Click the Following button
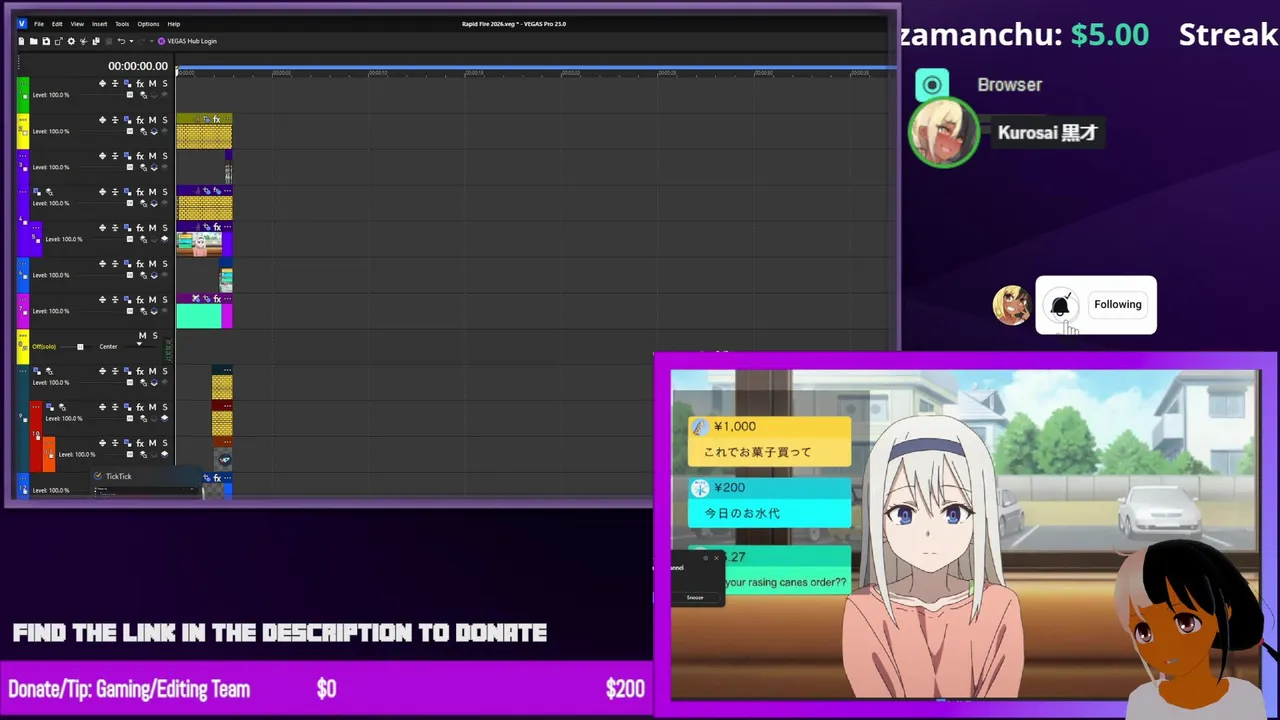The image size is (1280, 720). tap(1118, 304)
